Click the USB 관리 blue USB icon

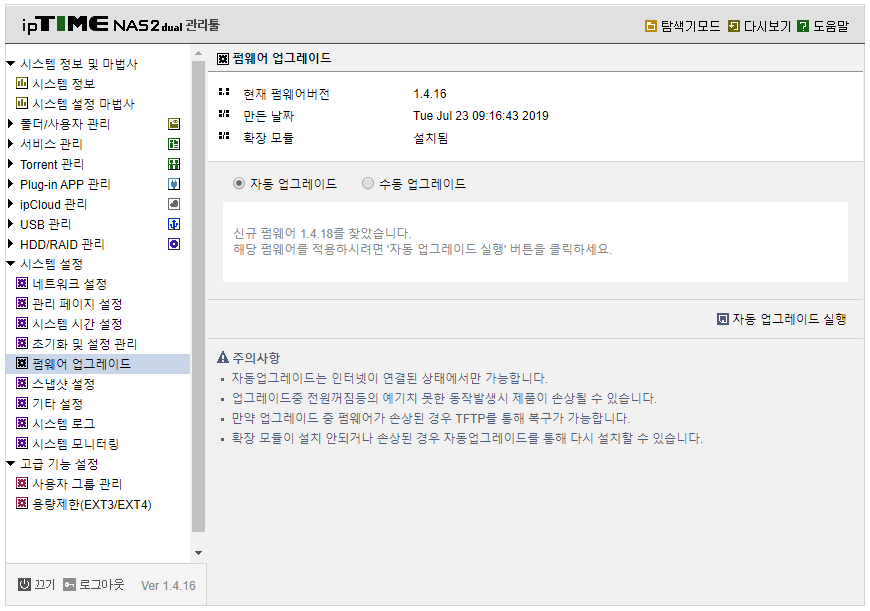pos(174,224)
